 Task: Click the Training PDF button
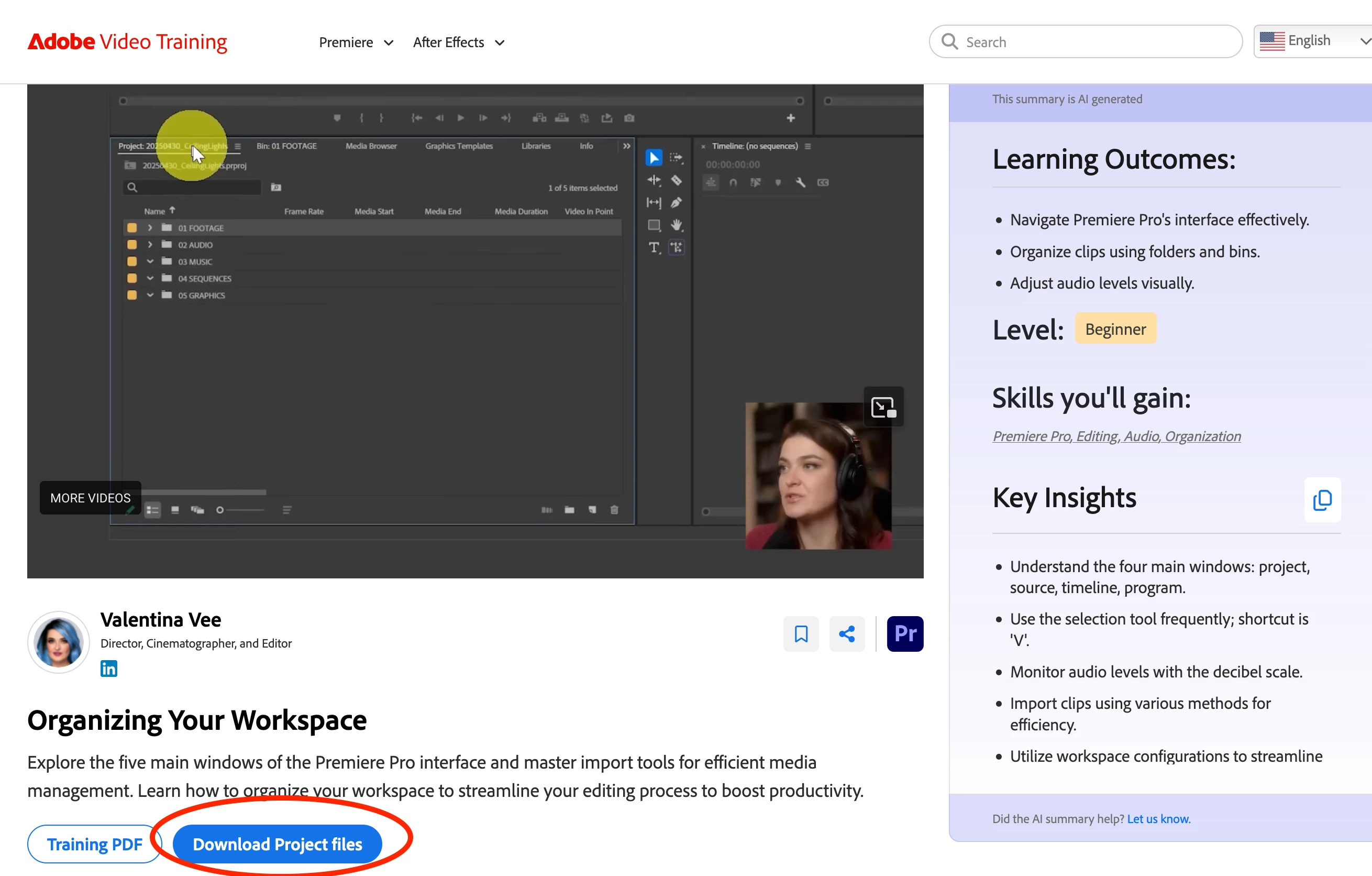point(95,844)
